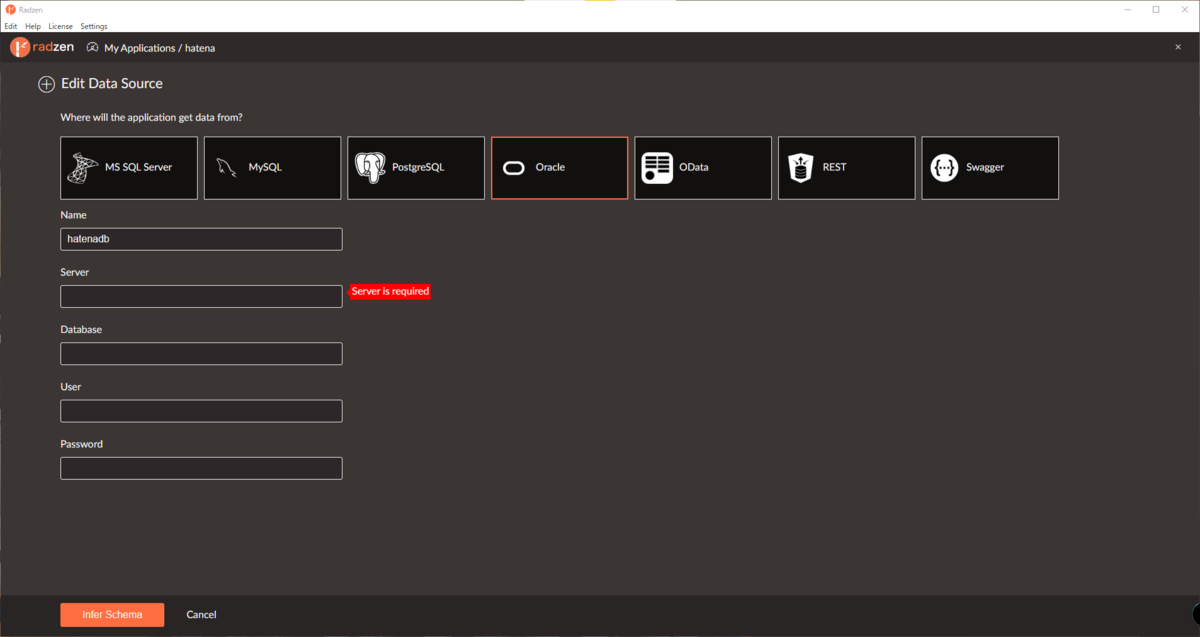Choose the MySQL data source tile
The width and height of the screenshot is (1200, 637).
272,168
